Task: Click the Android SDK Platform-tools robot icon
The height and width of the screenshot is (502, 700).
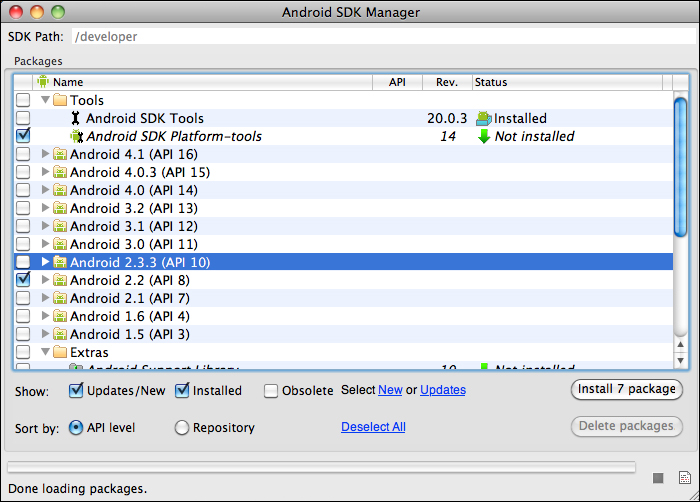Action: point(77,136)
